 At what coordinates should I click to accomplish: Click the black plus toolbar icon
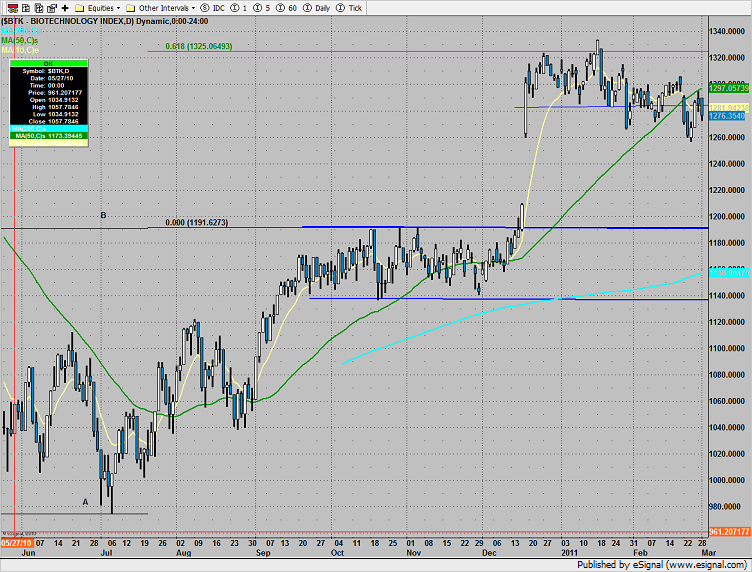65,8
